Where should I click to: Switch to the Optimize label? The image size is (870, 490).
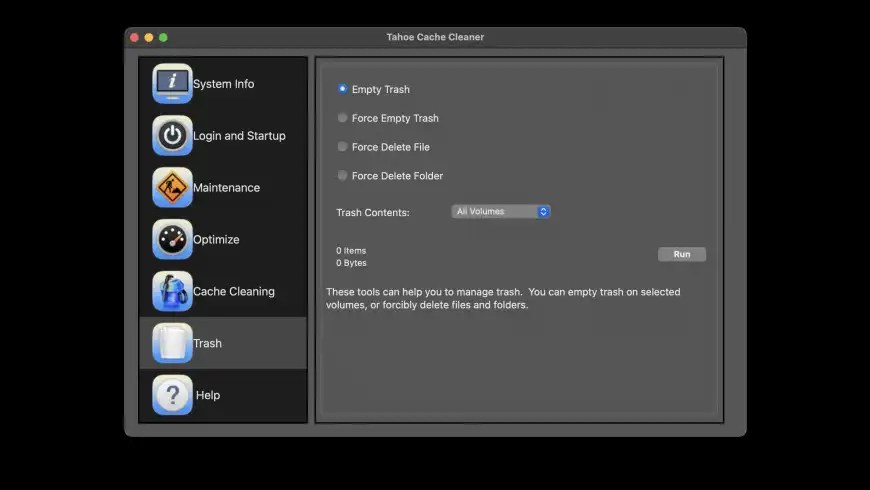216,240
